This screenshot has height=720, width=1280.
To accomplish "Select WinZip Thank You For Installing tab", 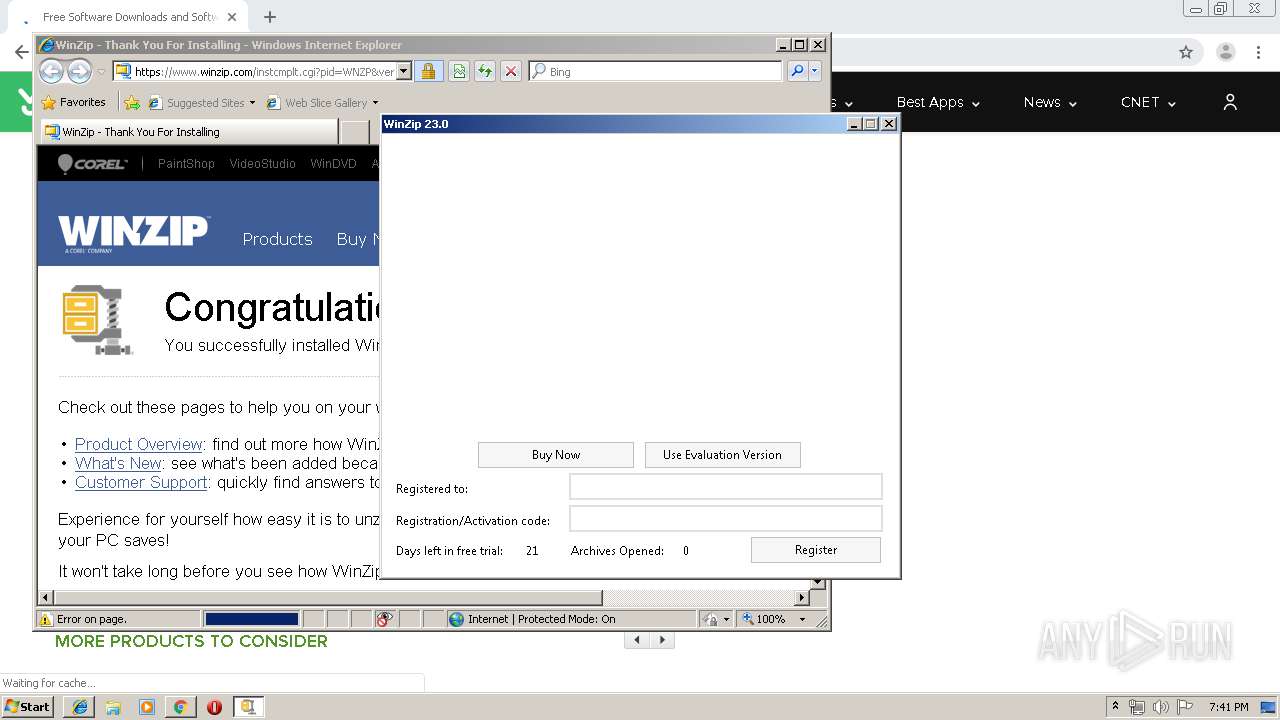I will click(189, 132).
